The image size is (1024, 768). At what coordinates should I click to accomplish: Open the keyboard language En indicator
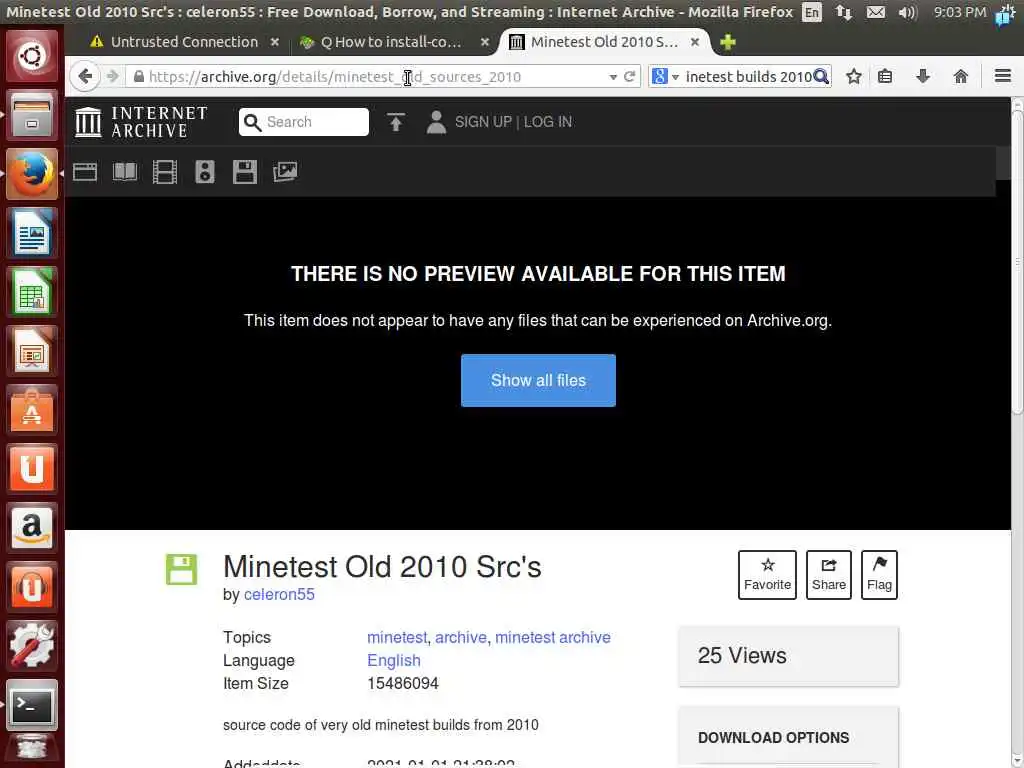pos(812,12)
